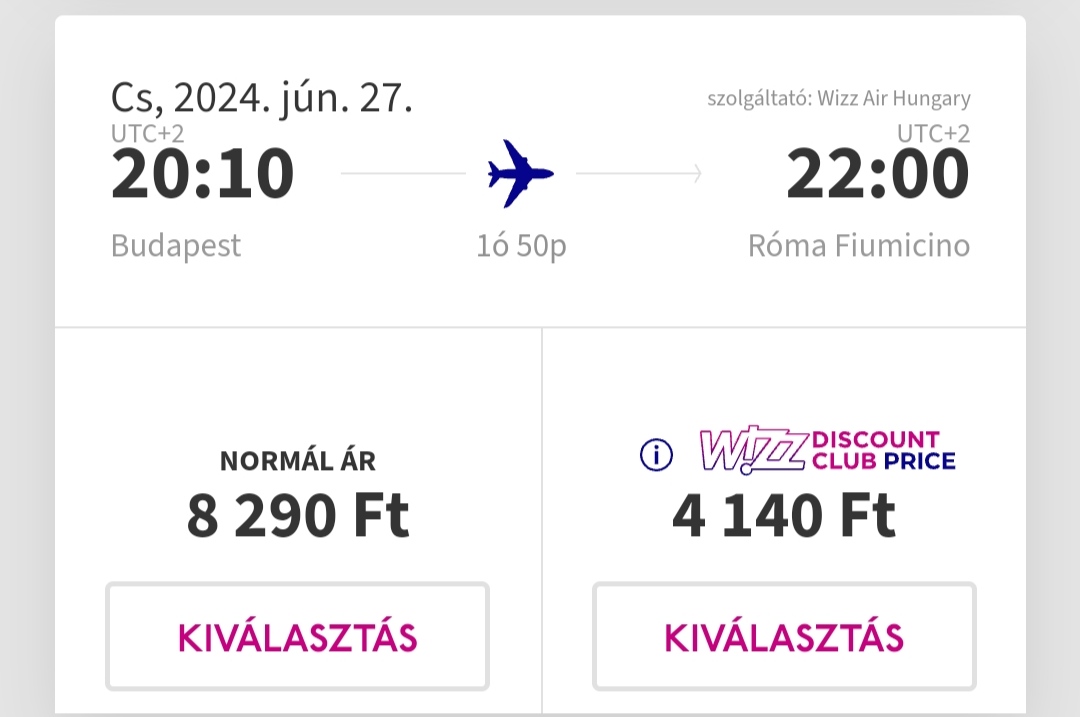Click the arrow pointing to the arrival time
Viewport: 1080px width, 717px height.
coord(640,174)
